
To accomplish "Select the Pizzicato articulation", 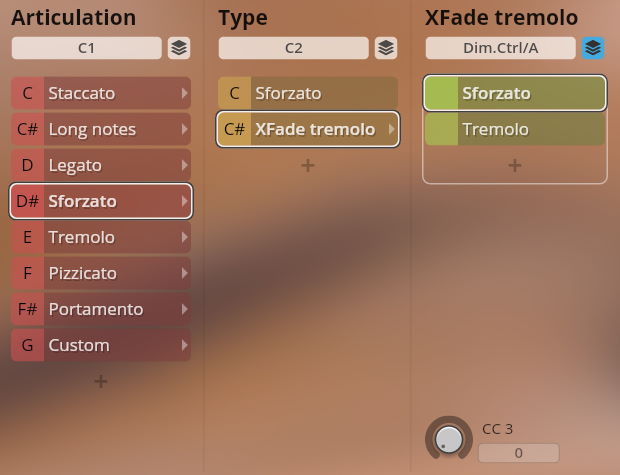I will coord(110,273).
